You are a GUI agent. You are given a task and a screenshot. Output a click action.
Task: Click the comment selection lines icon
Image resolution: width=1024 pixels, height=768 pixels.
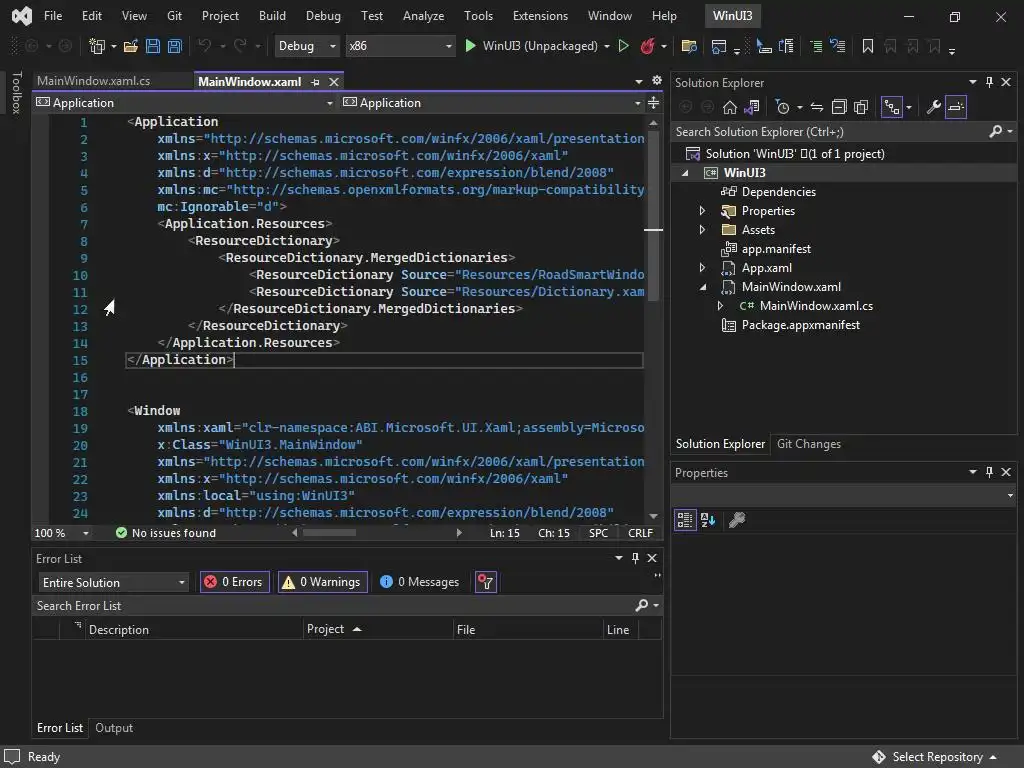(x=816, y=46)
